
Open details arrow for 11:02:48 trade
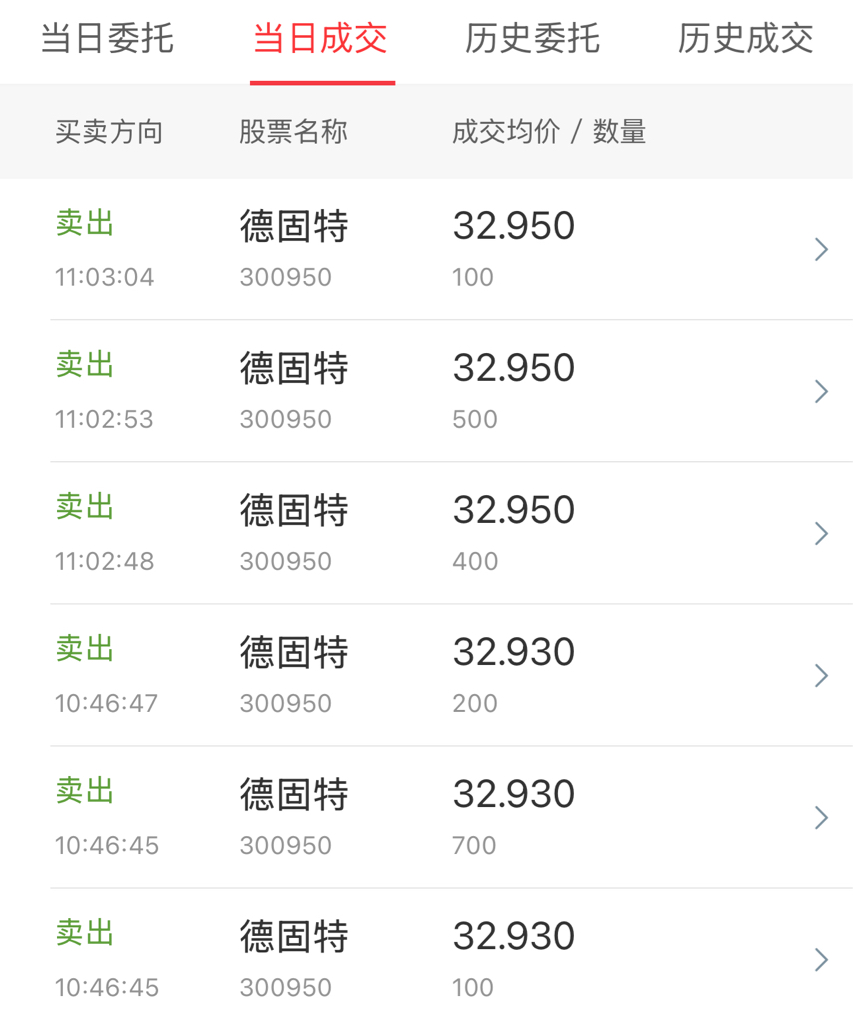[822, 534]
